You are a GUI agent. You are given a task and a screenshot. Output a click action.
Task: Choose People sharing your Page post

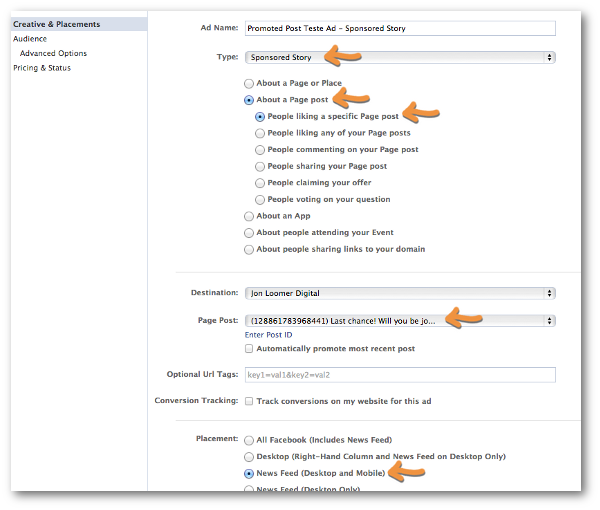(260, 166)
